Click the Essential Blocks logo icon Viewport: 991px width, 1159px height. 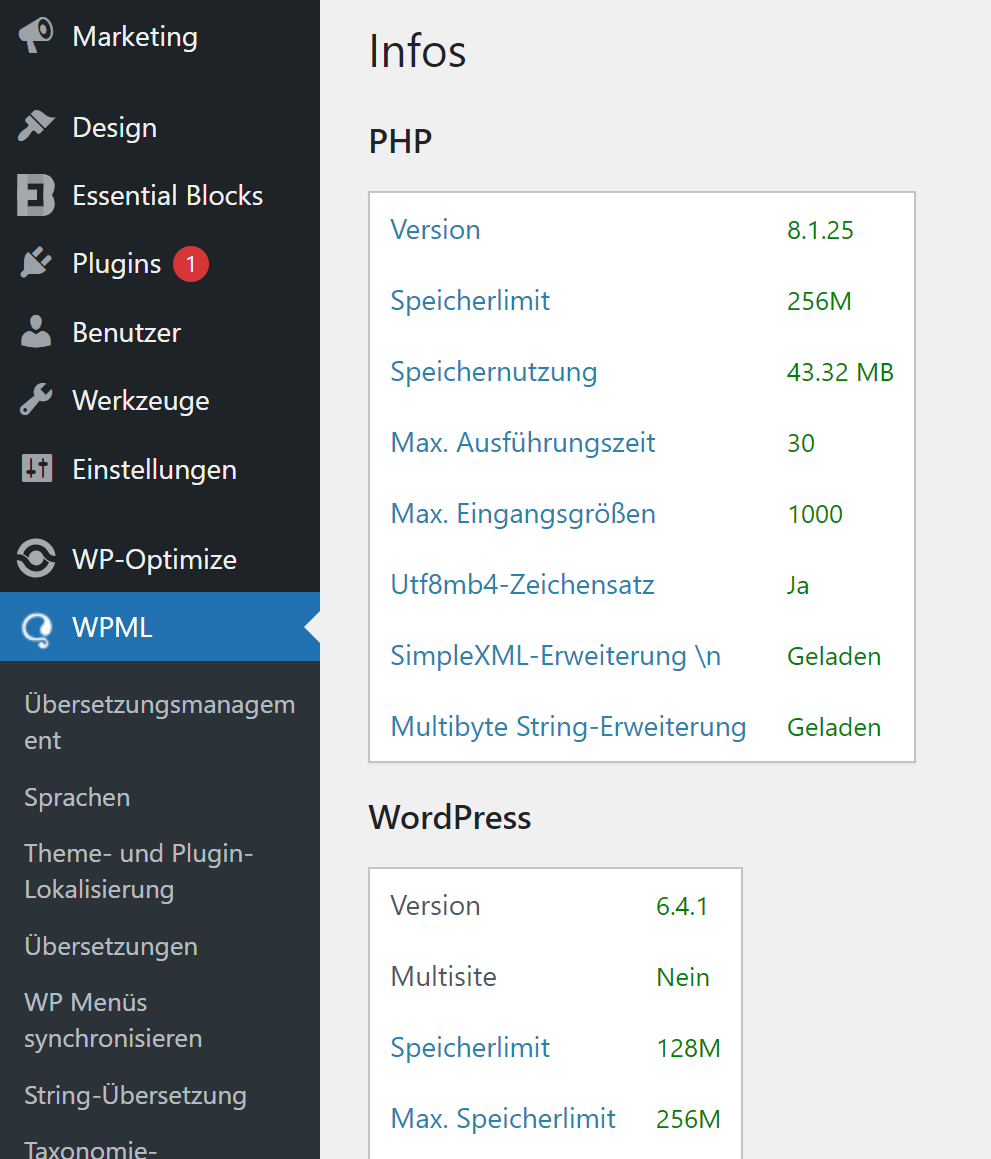point(36,195)
